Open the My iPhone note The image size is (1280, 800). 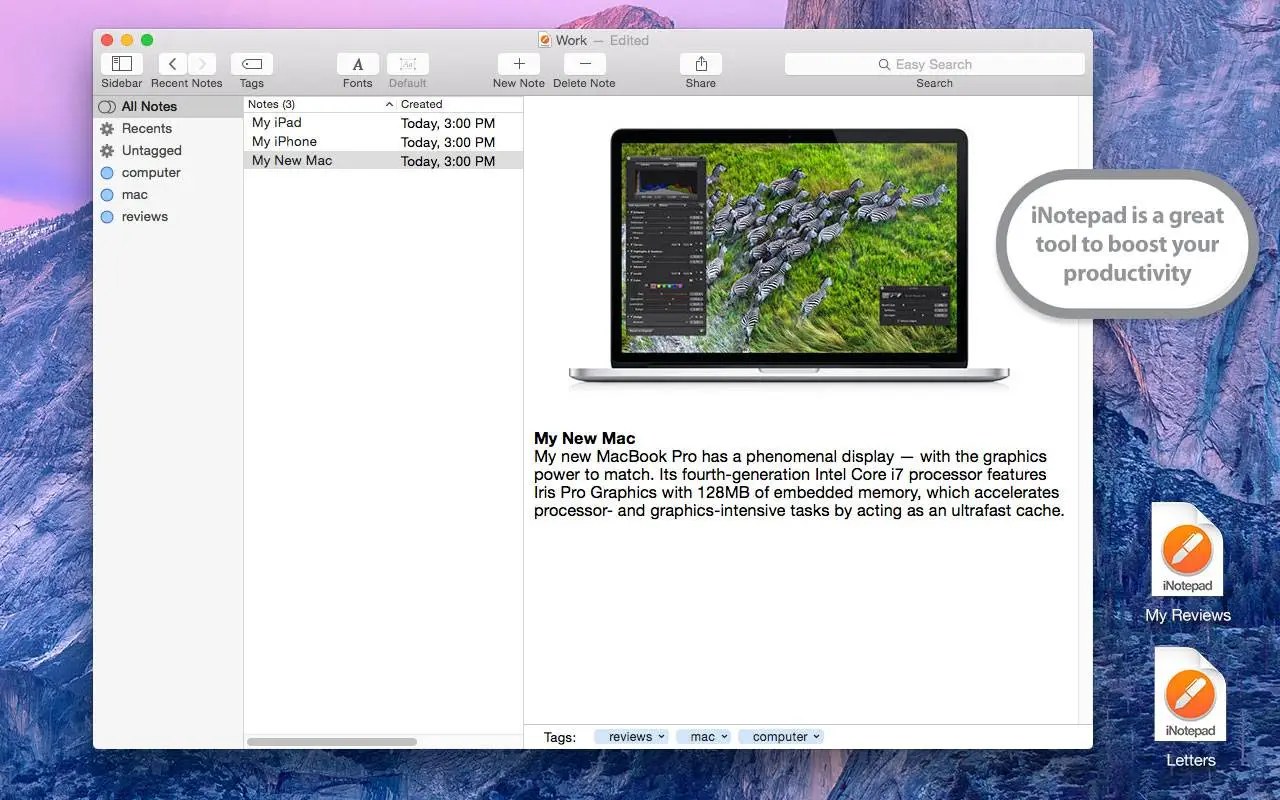click(383, 142)
